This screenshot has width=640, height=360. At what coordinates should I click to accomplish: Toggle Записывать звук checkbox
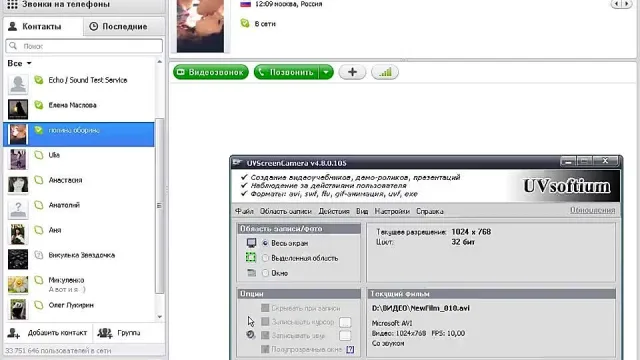(265, 336)
